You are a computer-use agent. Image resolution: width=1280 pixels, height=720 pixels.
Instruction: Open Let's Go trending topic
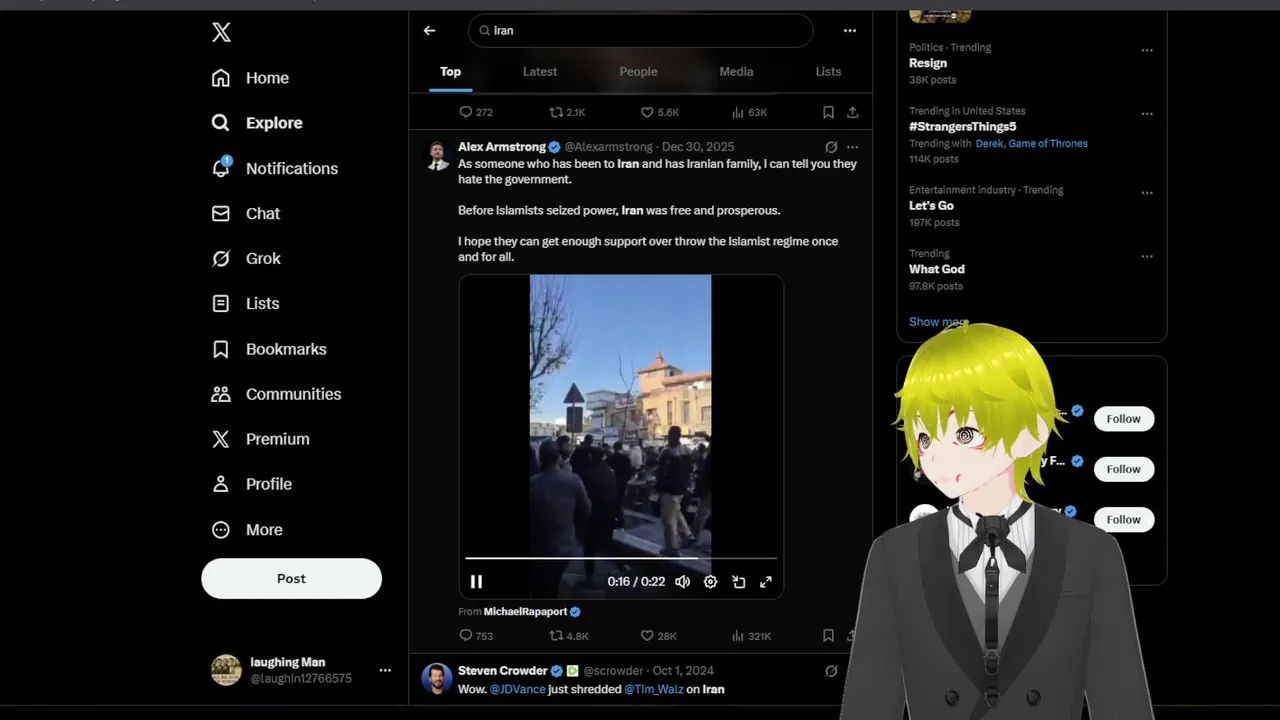(931, 206)
